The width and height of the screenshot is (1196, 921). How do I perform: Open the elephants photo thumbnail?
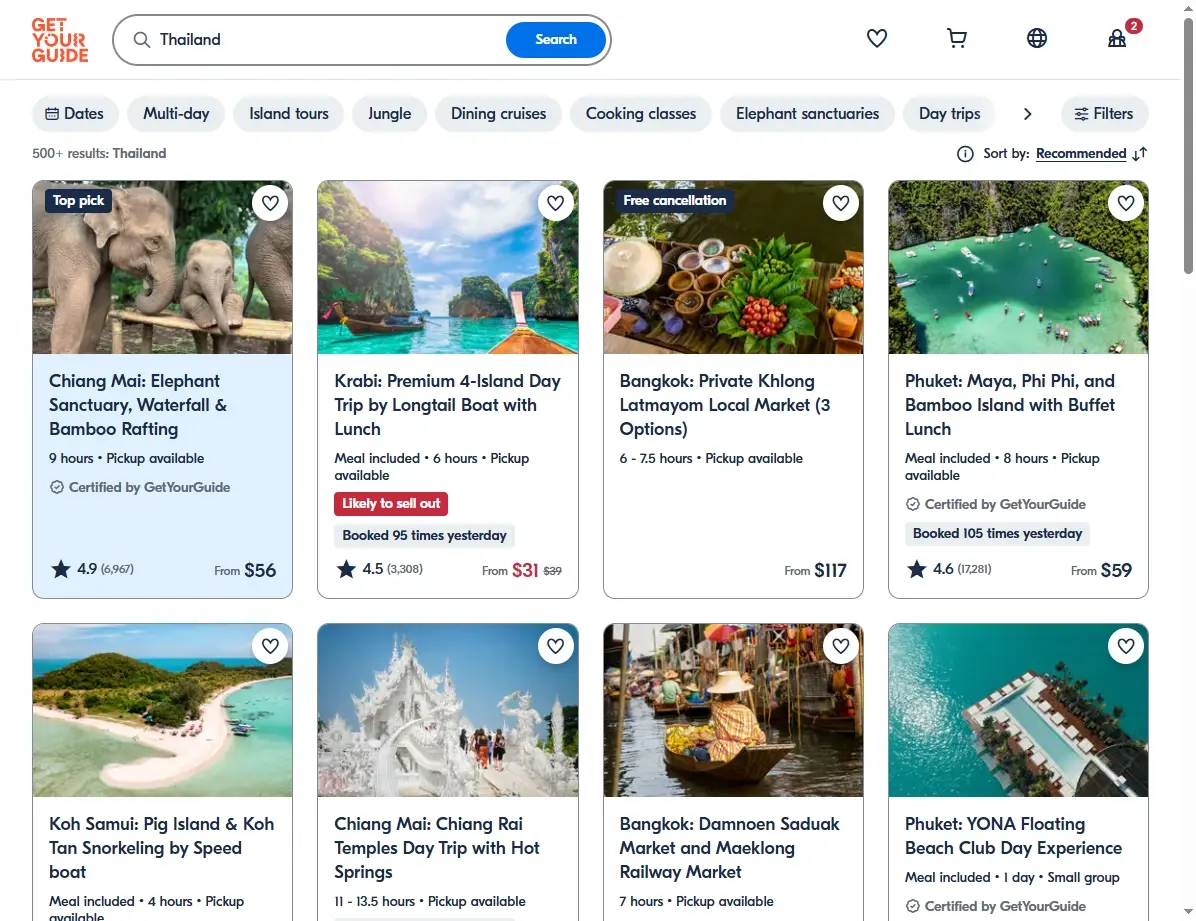(x=162, y=268)
